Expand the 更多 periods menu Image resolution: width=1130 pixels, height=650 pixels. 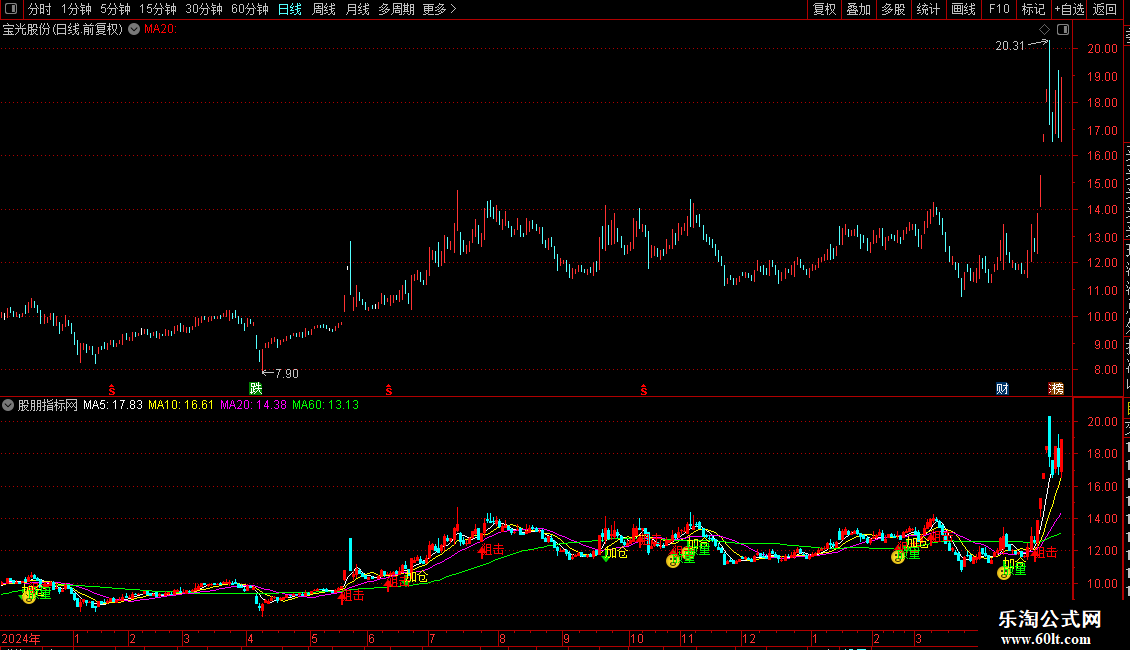point(439,9)
